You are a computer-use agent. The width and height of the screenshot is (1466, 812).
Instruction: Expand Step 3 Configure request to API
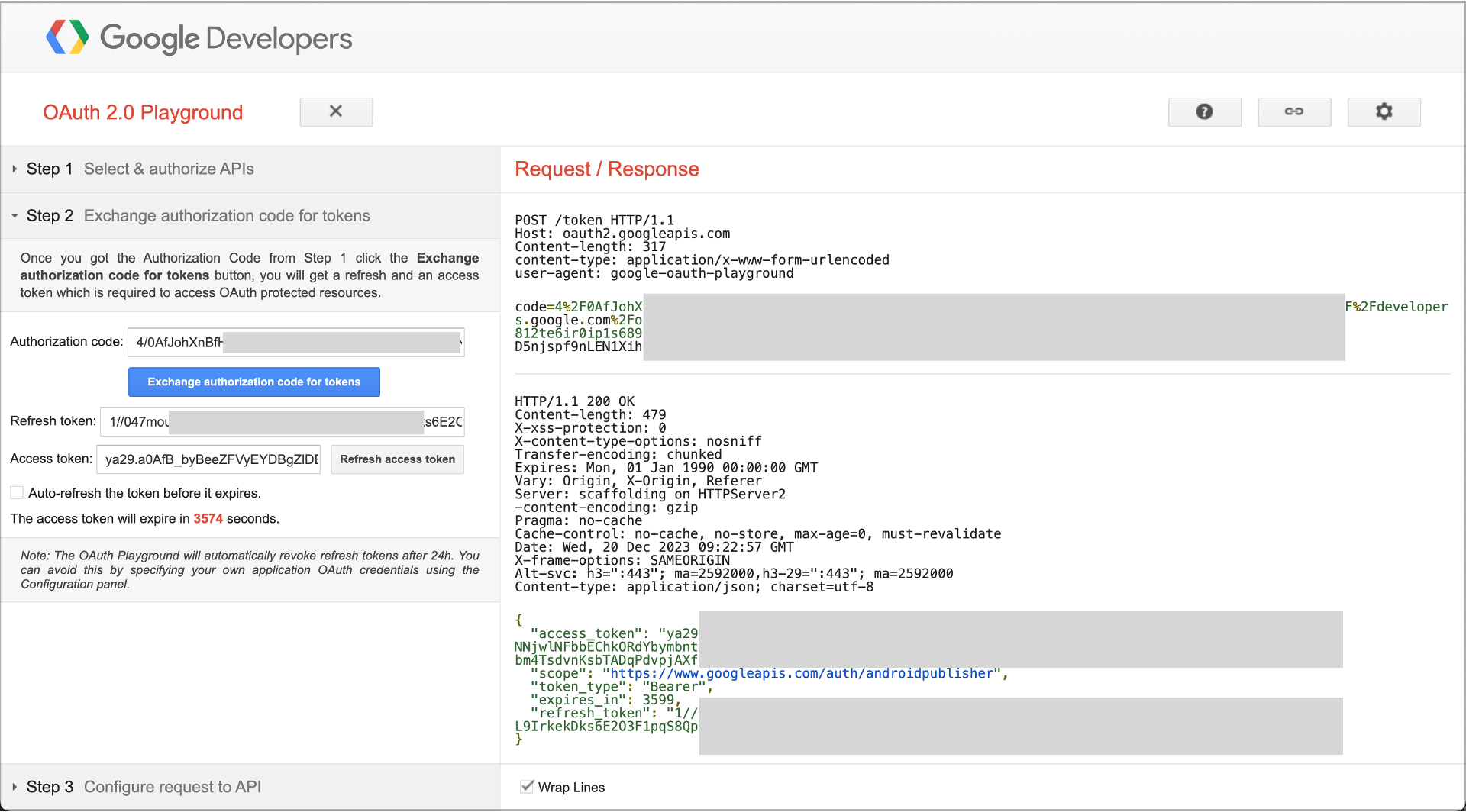[x=250, y=787]
